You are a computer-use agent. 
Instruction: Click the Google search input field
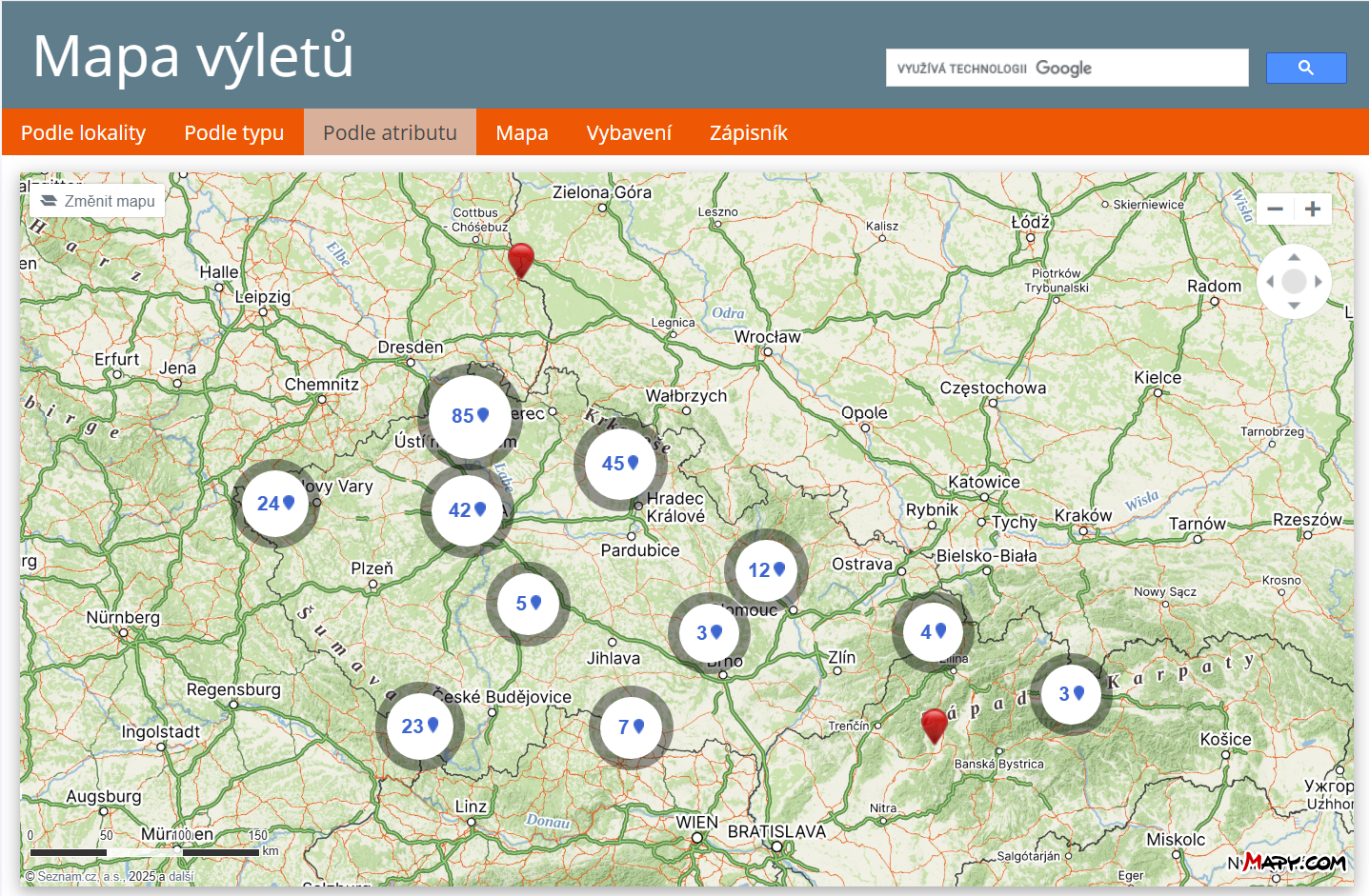click(x=1067, y=68)
